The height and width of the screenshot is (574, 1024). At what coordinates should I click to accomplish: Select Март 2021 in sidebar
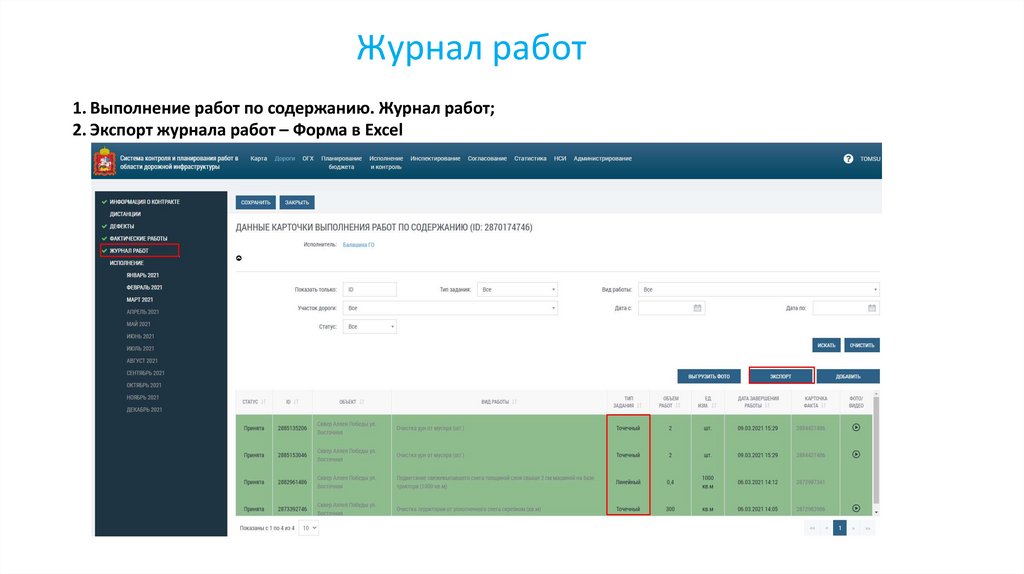[x=140, y=300]
